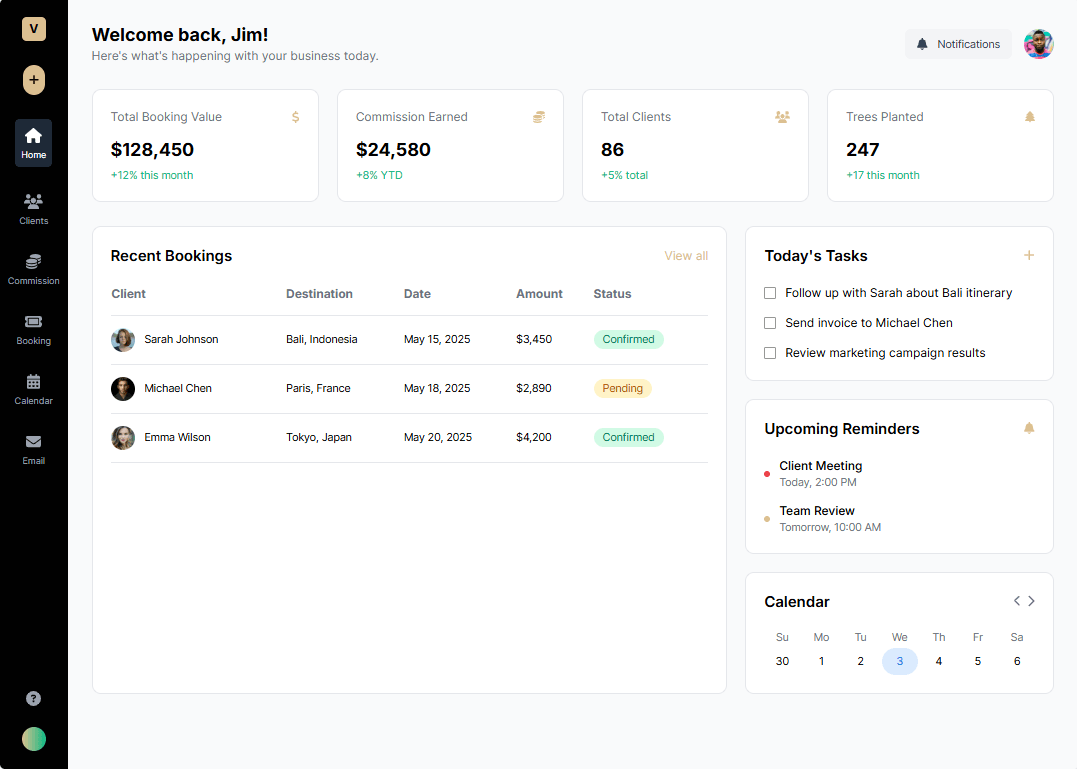
Task: Click 'View all' recent bookings link
Action: [x=686, y=256]
